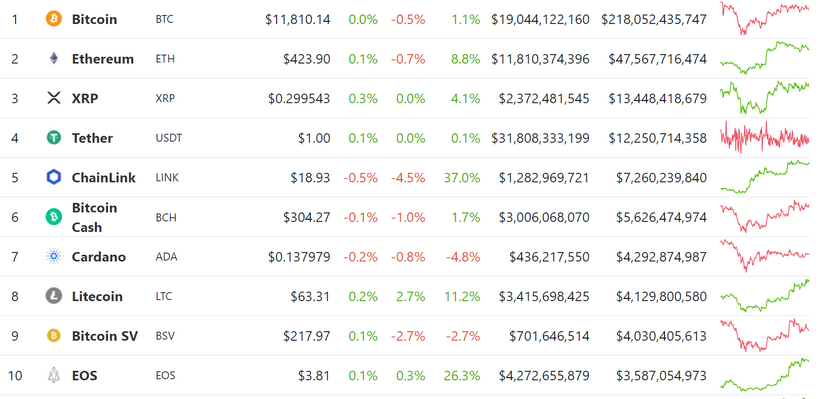This screenshot has height=399, width=820.
Task: Click the blue ChainLink hexagon icon
Action: point(54,177)
